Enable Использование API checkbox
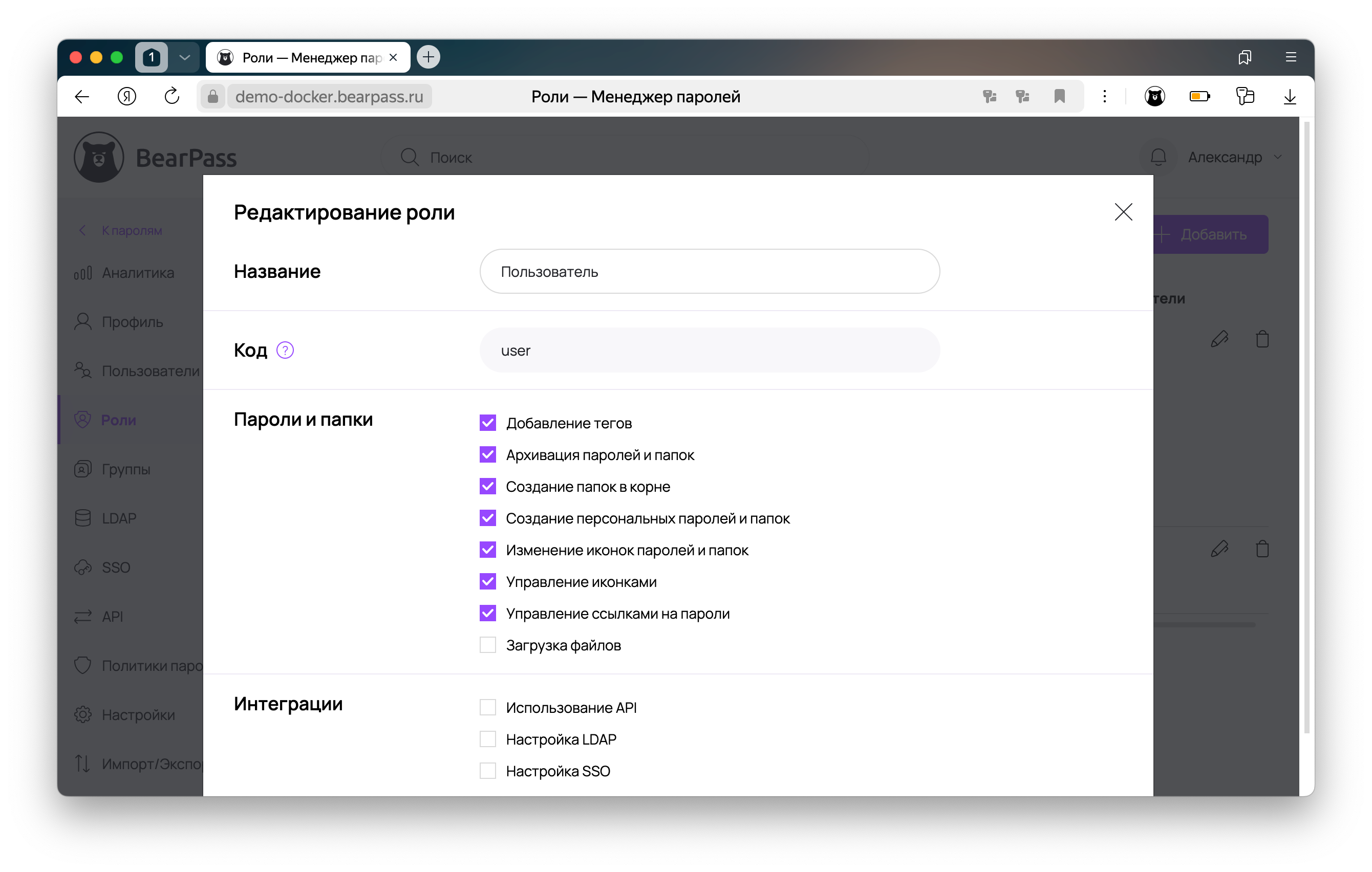Screen dimensions: 1372x872 pyautogui.click(x=488, y=707)
